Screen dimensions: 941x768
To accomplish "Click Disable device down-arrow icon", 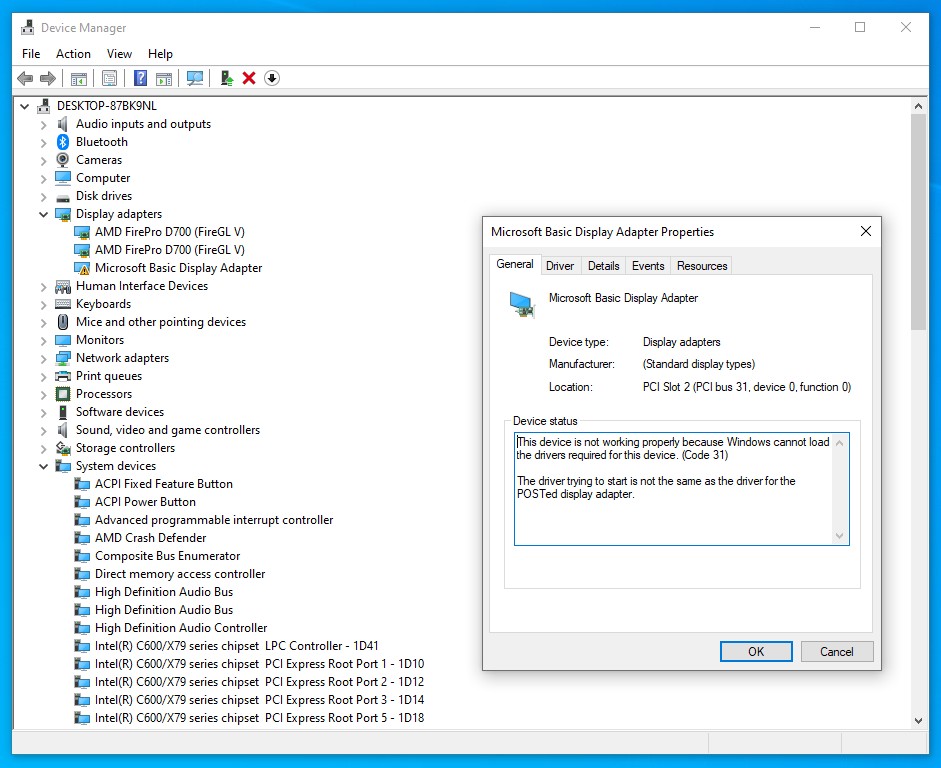I will click(x=272, y=78).
